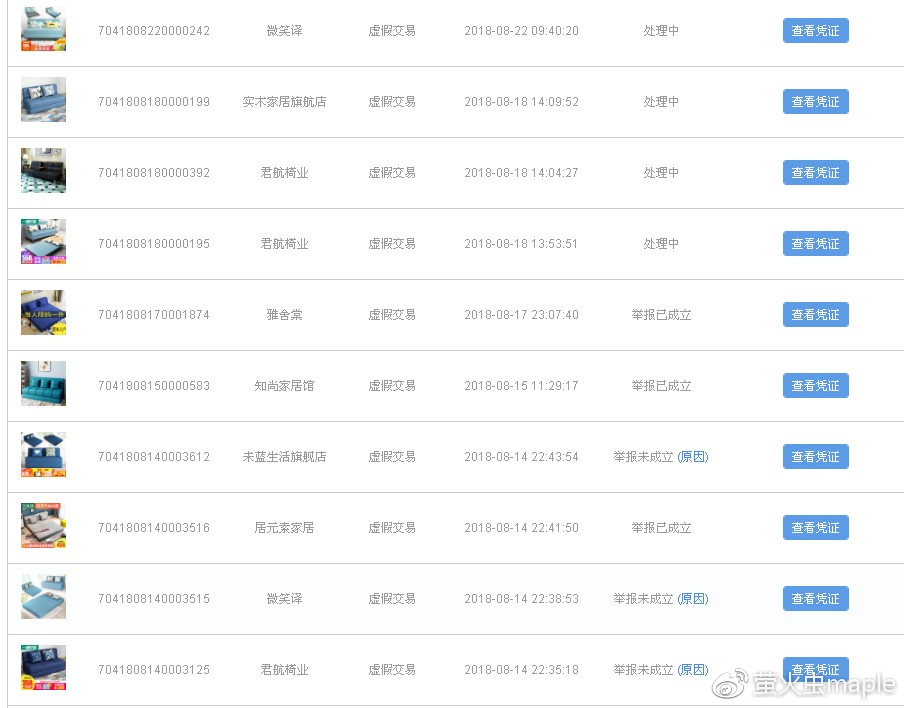Select report number 7041808150000583
This screenshot has height=708, width=904.
coord(154,385)
